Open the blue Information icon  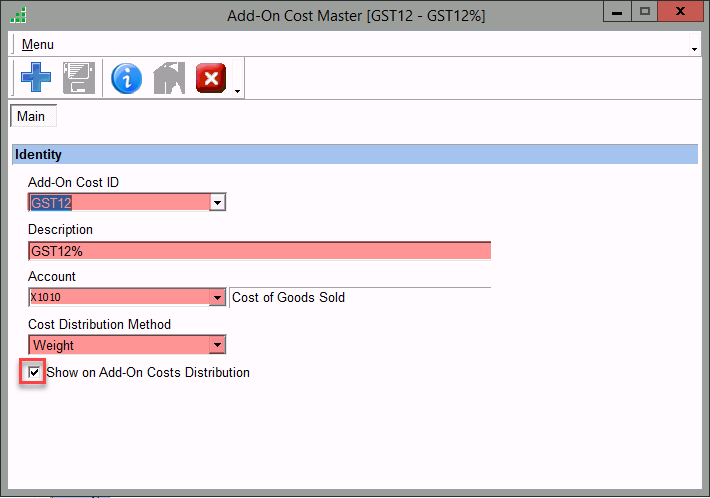coord(126,78)
